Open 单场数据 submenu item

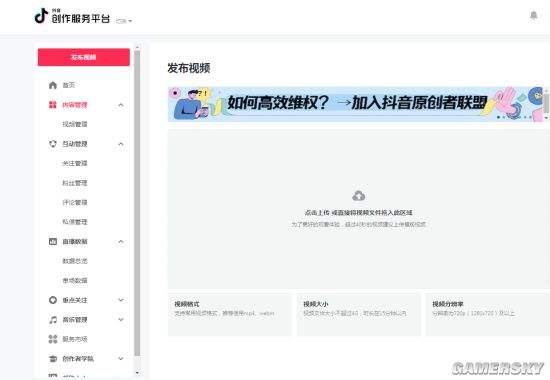click(75, 280)
